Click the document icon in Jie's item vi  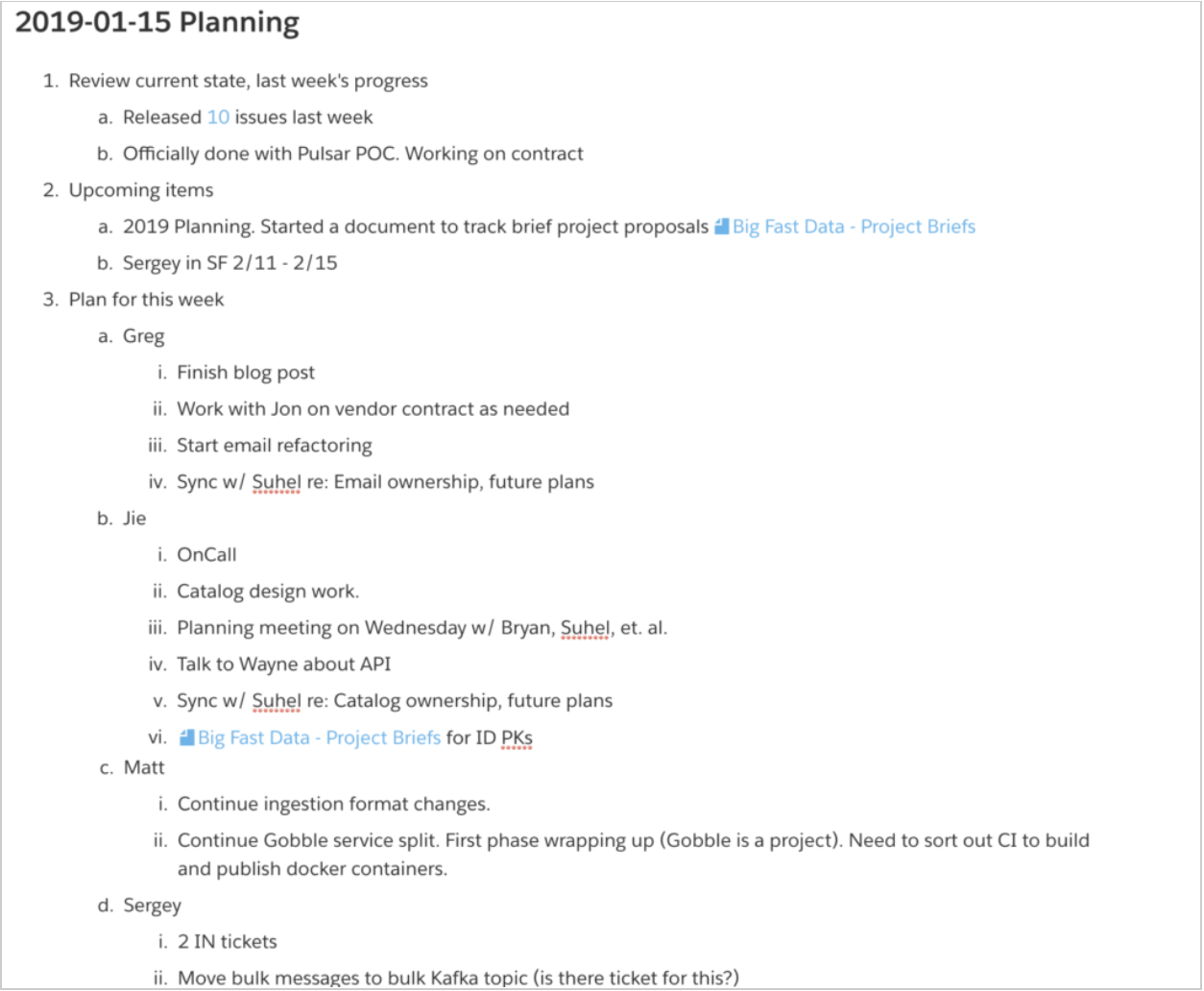pos(187,737)
